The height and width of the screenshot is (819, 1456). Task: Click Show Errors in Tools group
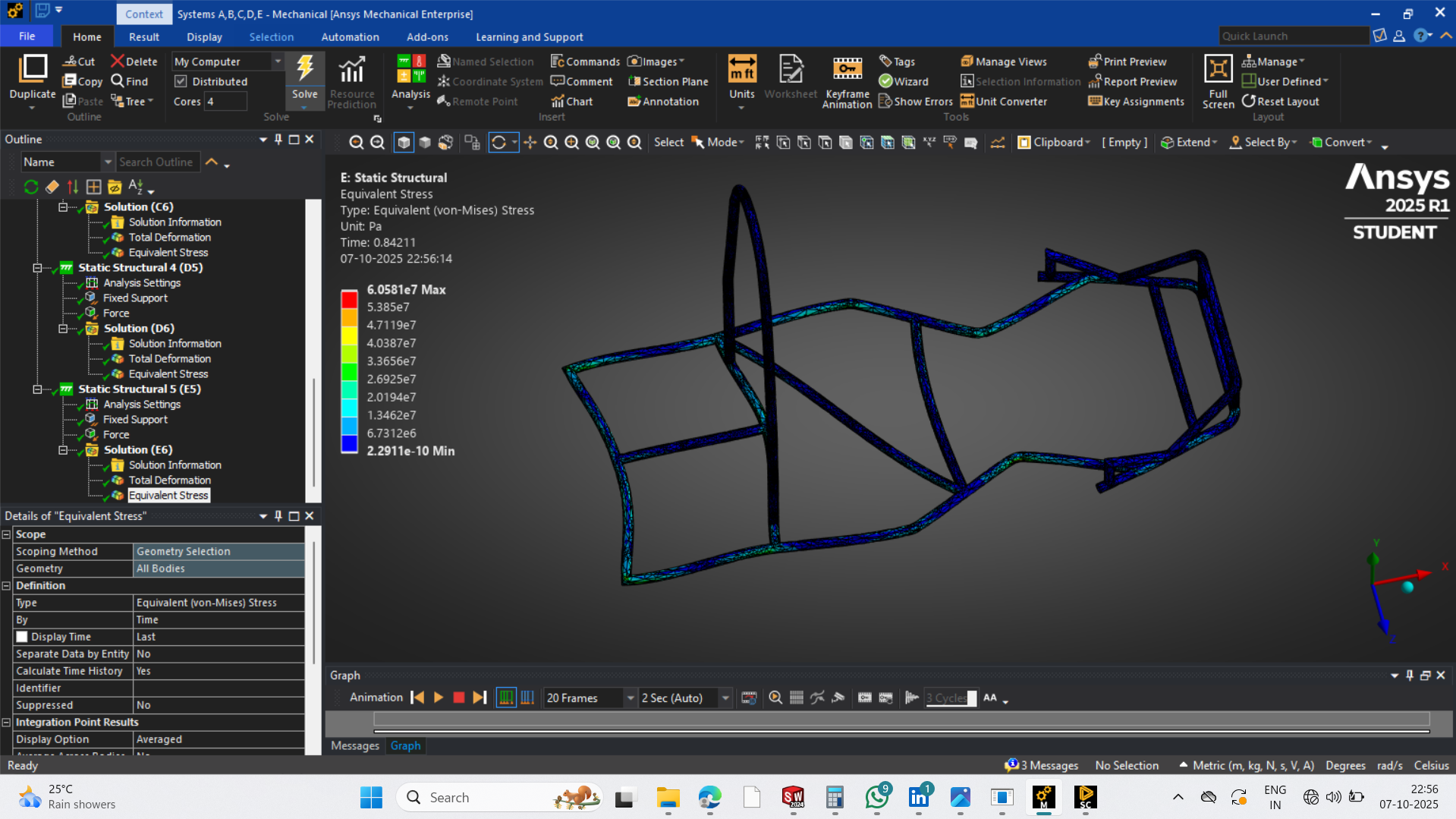(915, 101)
